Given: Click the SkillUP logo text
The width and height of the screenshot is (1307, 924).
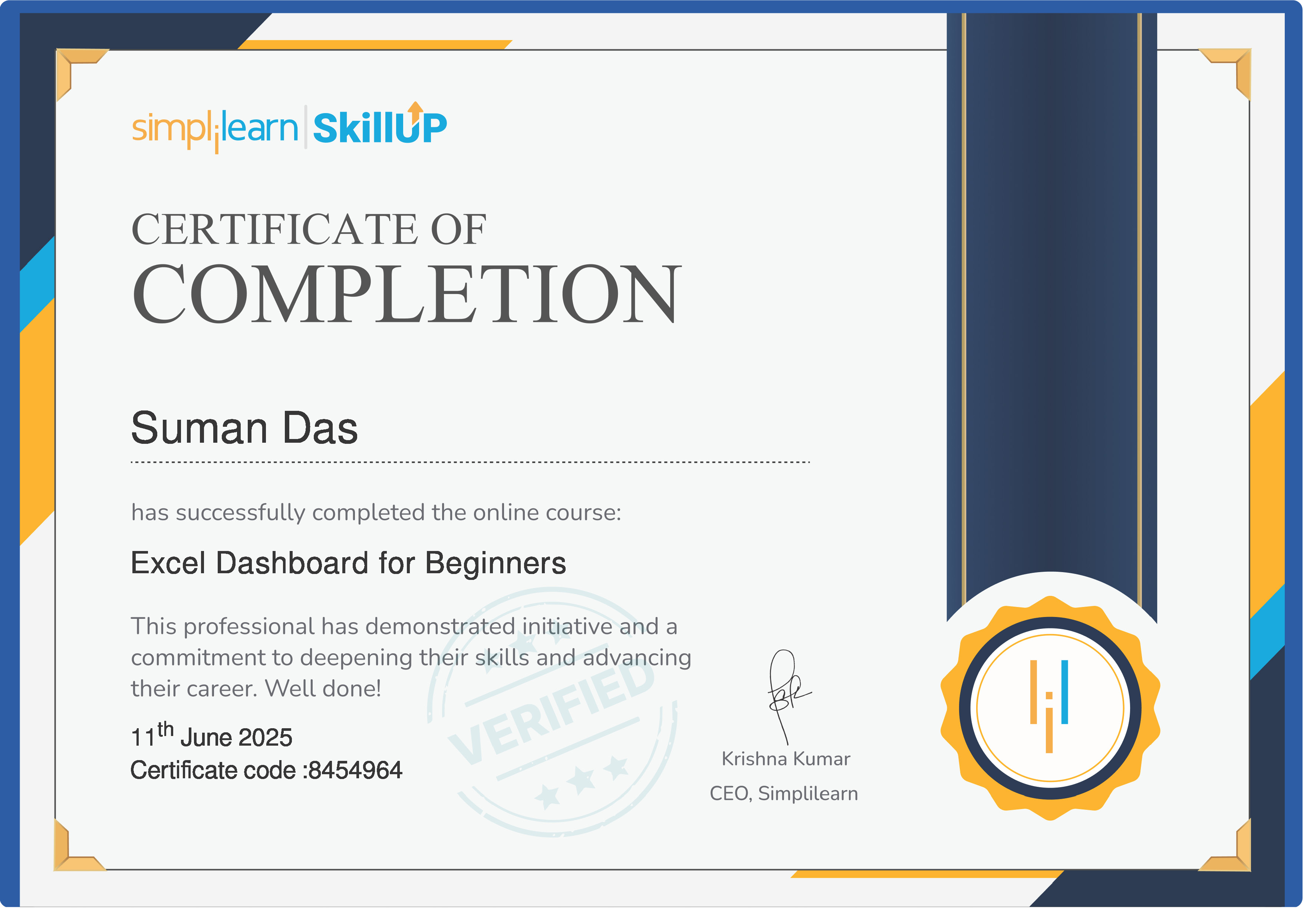Looking at the screenshot, I should (380, 129).
